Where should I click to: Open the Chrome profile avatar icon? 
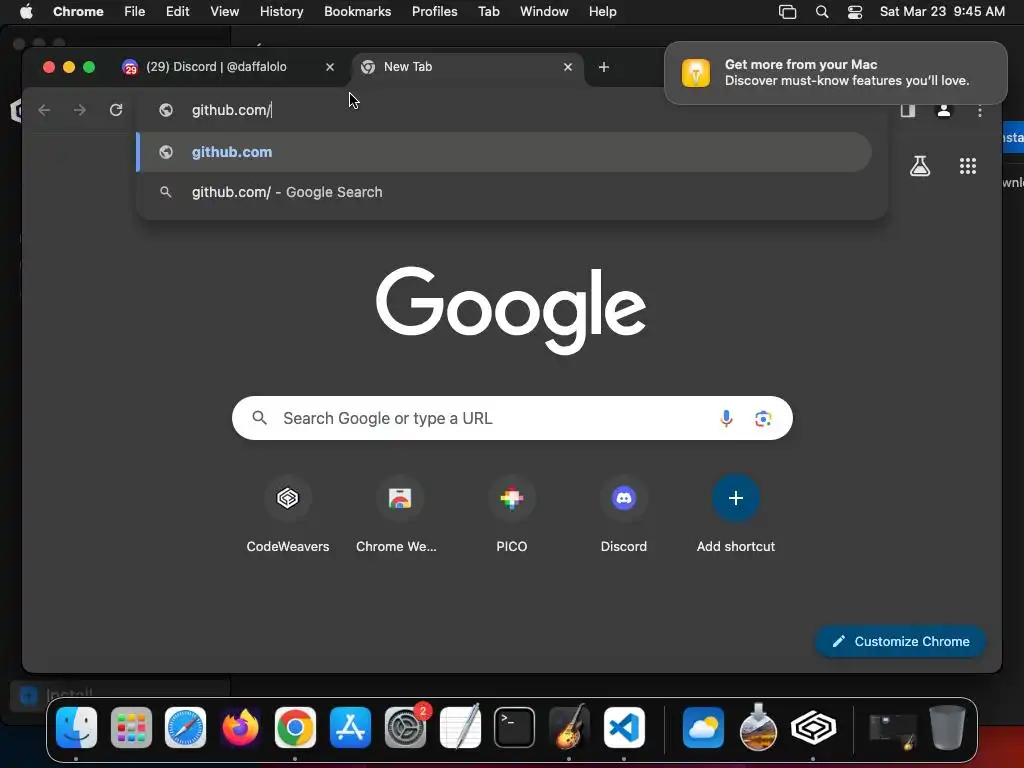(x=944, y=110)
